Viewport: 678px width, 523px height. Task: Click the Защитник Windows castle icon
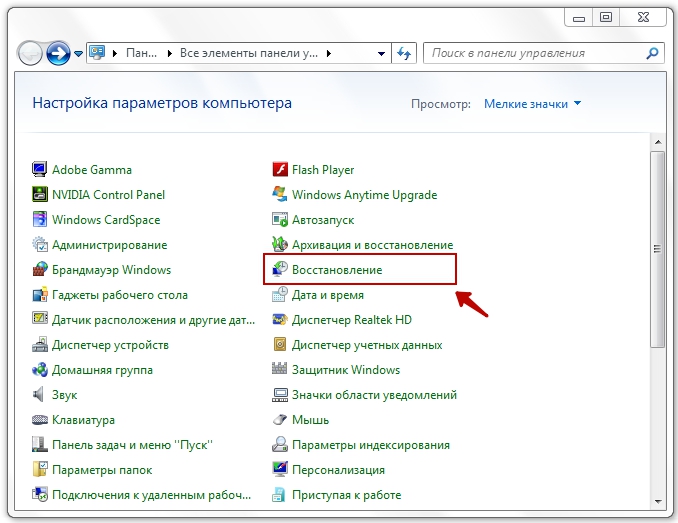[x=280, y=369]
